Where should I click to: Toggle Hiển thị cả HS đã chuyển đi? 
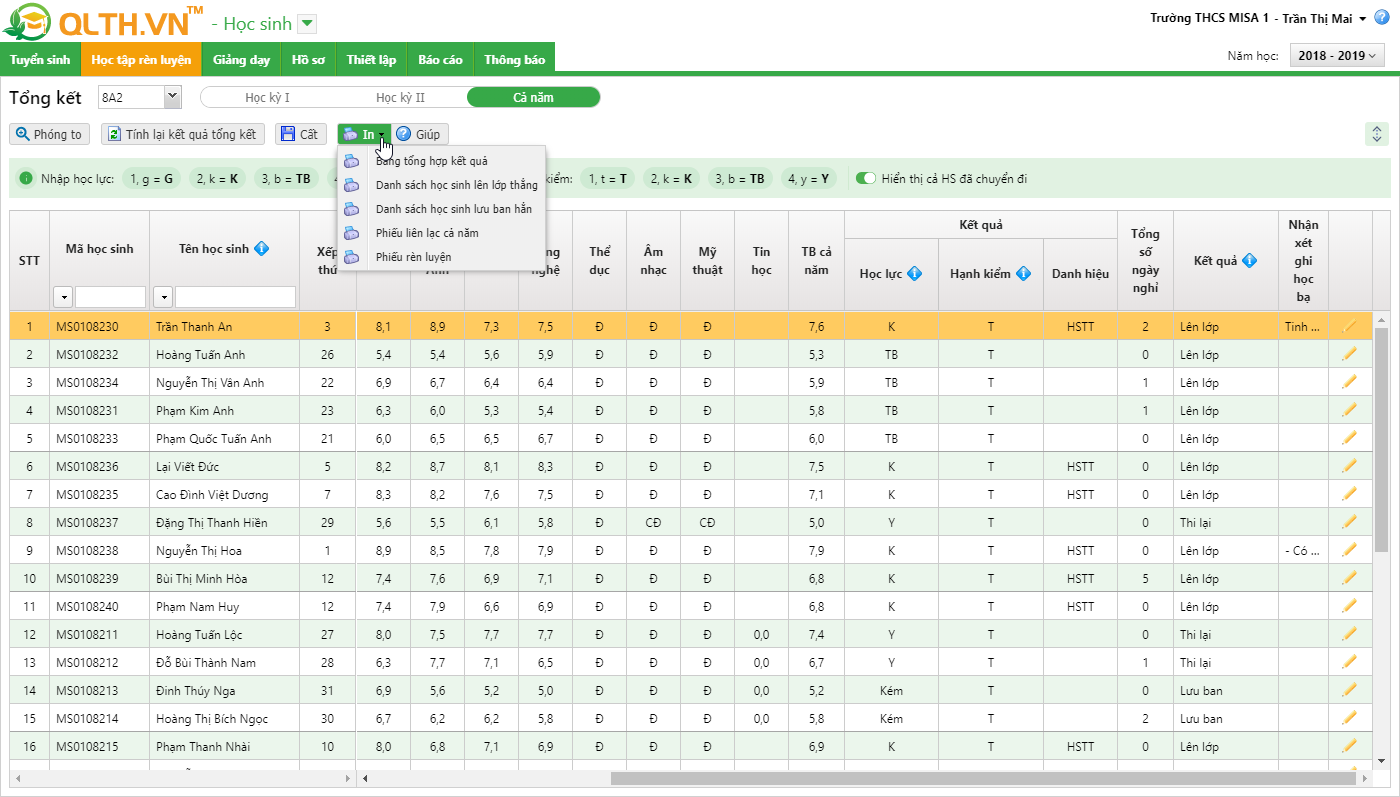[x=866, y=179]
